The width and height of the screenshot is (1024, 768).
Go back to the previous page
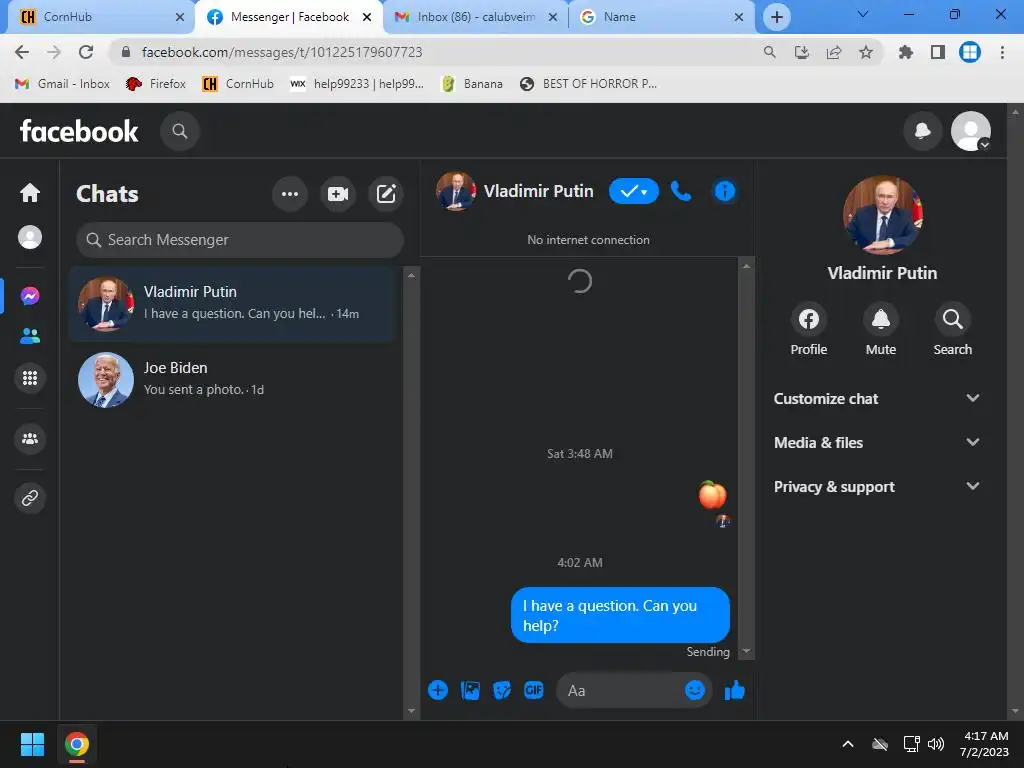22,52
